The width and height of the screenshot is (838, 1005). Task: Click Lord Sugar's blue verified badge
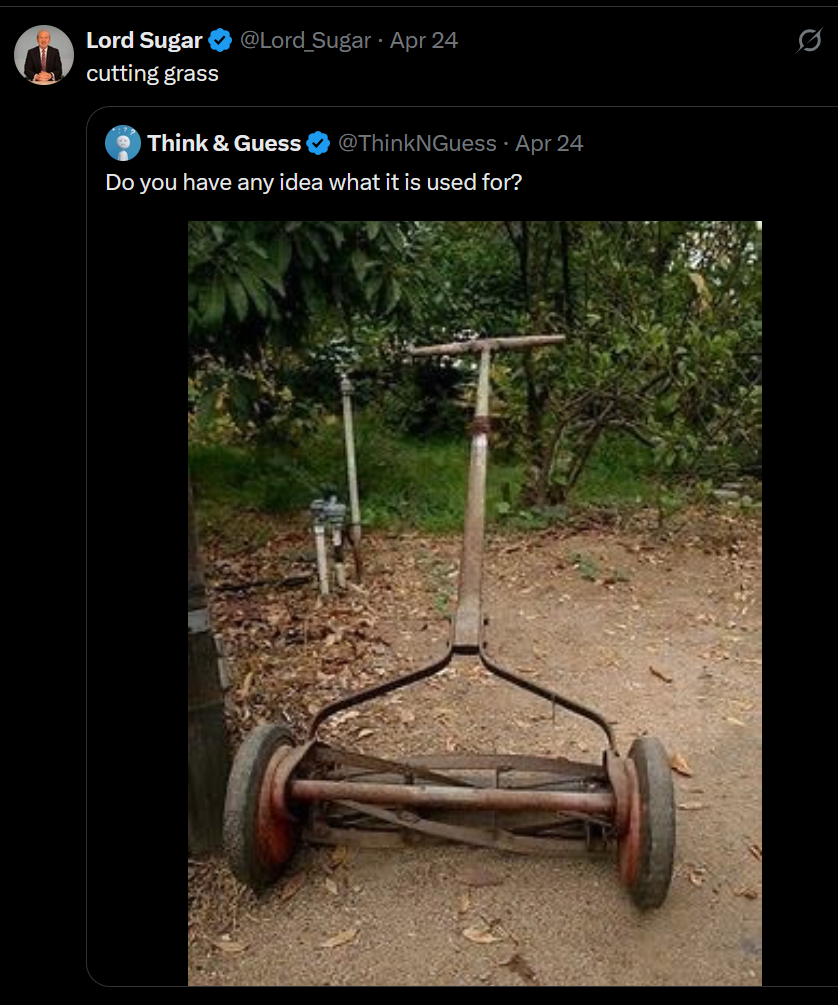point(221,40)
